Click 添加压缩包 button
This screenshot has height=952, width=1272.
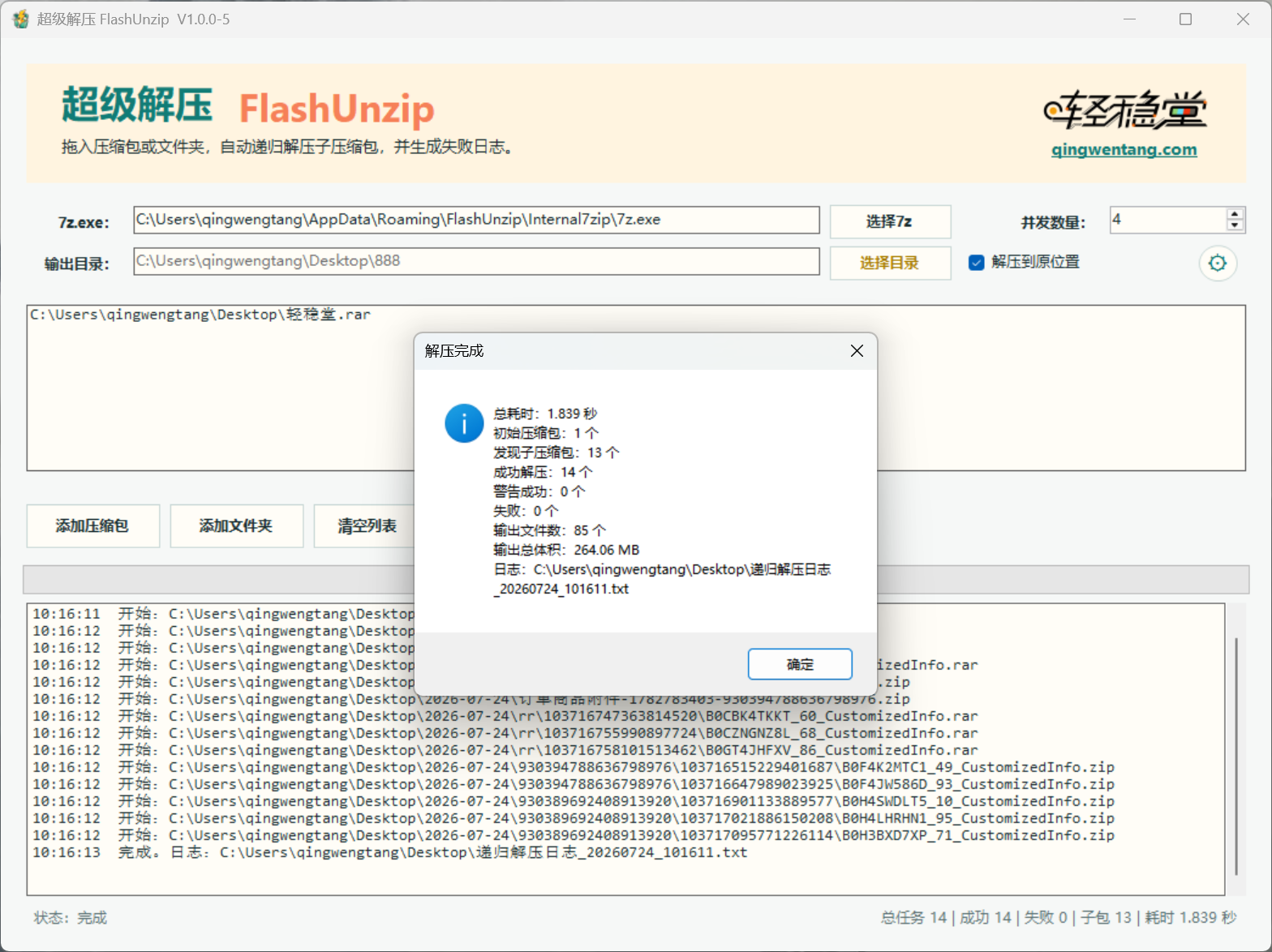(x=92, y=525)
